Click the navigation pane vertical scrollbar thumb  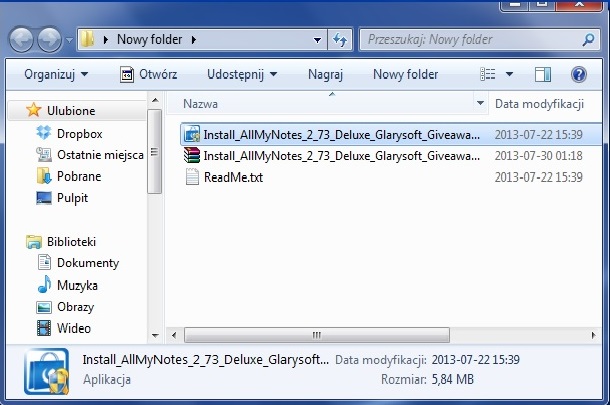155,151
